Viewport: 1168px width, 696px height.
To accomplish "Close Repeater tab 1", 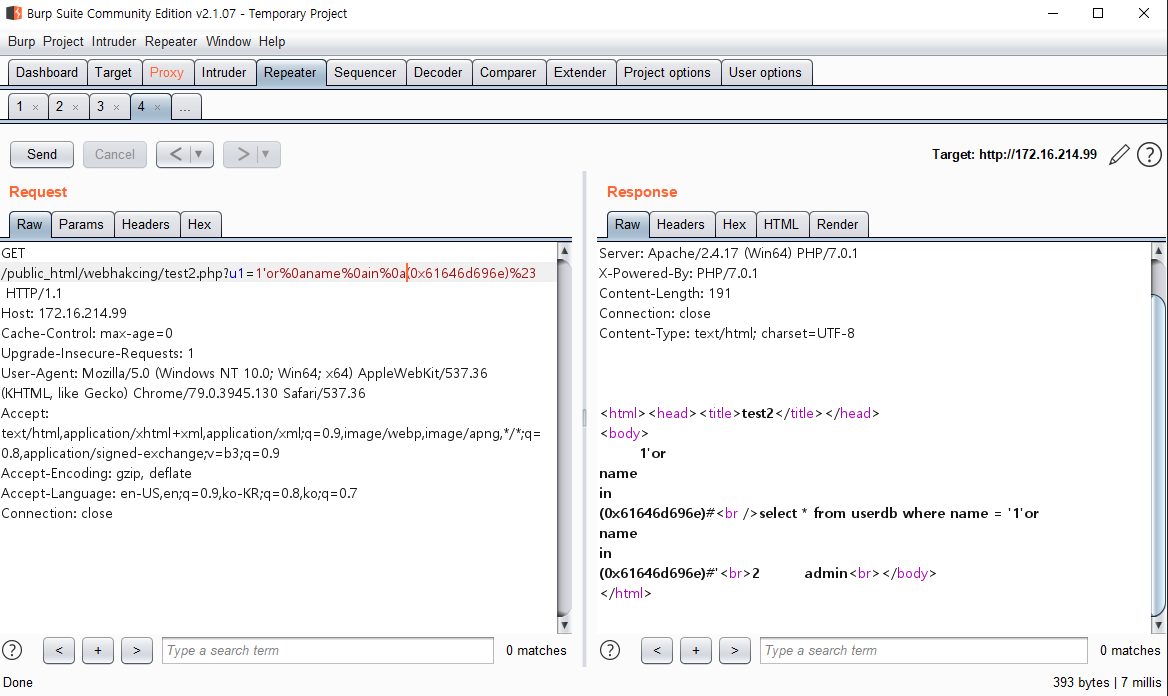I will (x=35, y=107).
